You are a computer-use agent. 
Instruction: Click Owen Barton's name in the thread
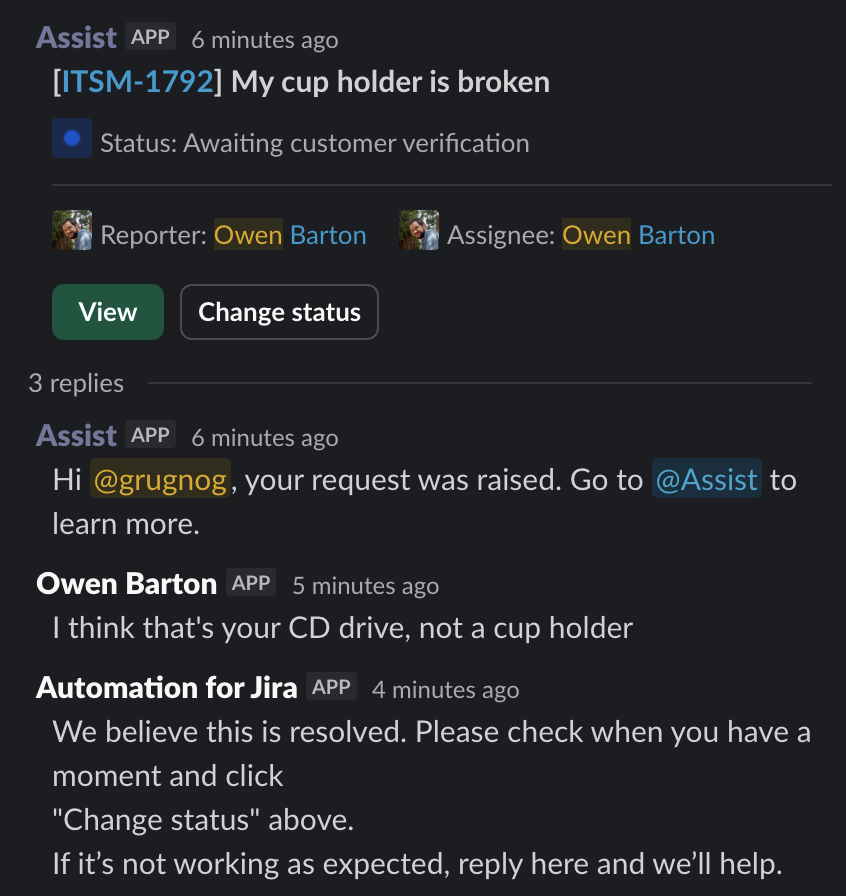pos(125,582)
